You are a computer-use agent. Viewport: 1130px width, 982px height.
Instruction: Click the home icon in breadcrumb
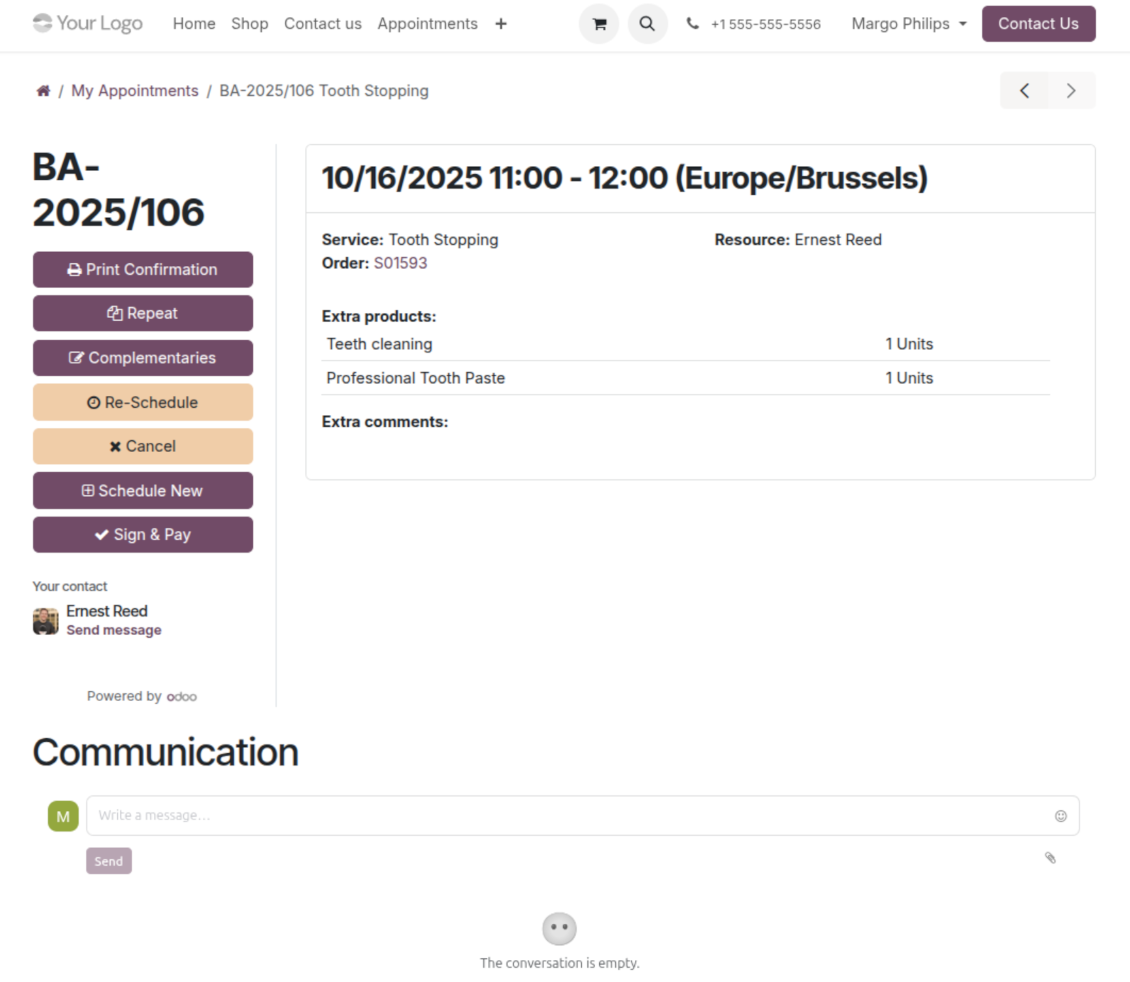click(43, 91)
